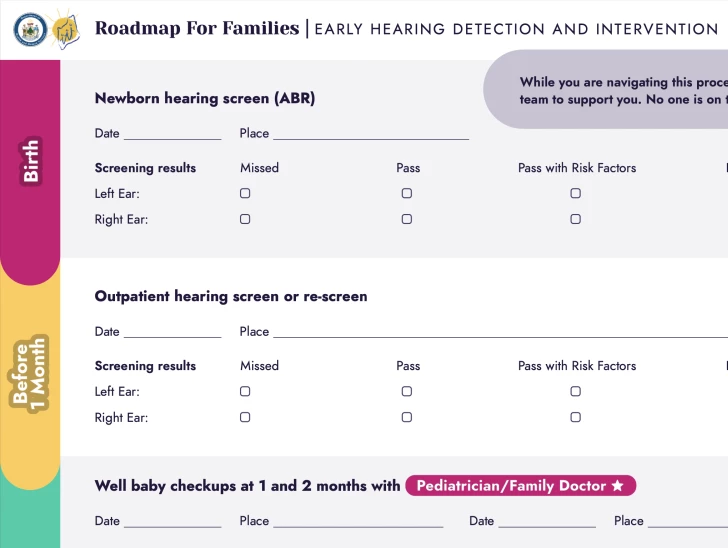Check Right Ear Missed under Newborn hearing screen
Viewport: 728px width, 548px height.
point(245,219)
